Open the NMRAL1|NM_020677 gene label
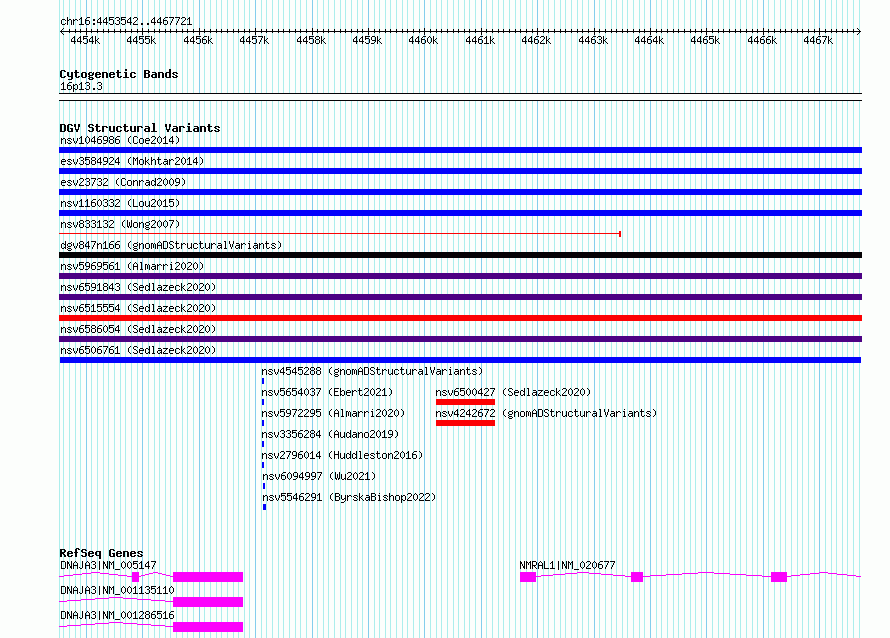This screenshot has width=890, height=638. 567,565
